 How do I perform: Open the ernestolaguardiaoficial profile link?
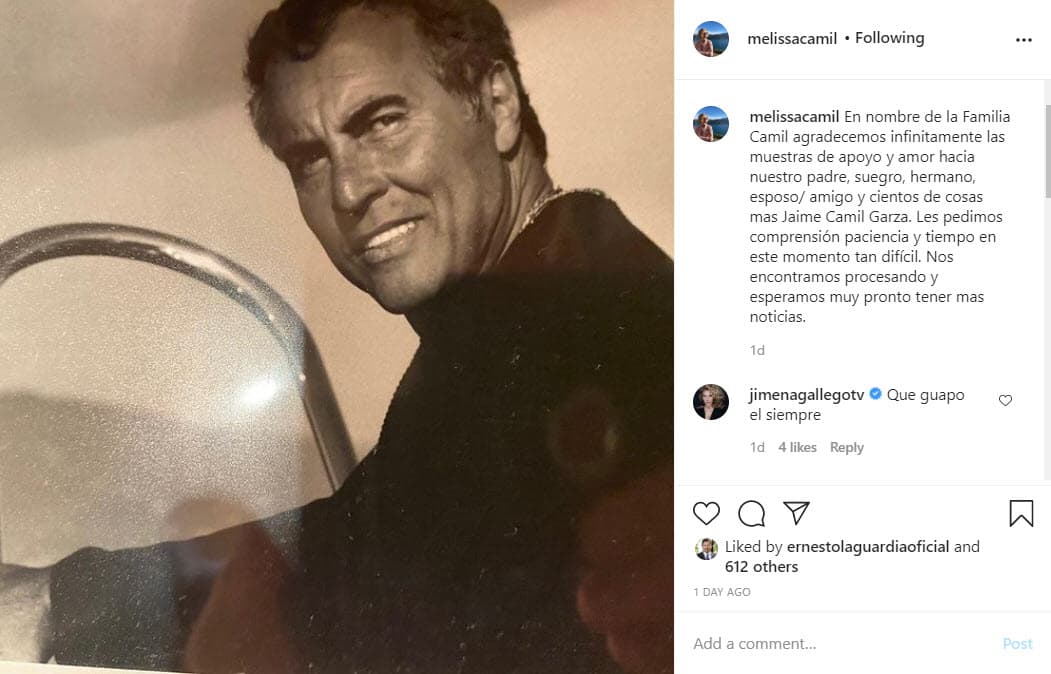click(867, 547)
